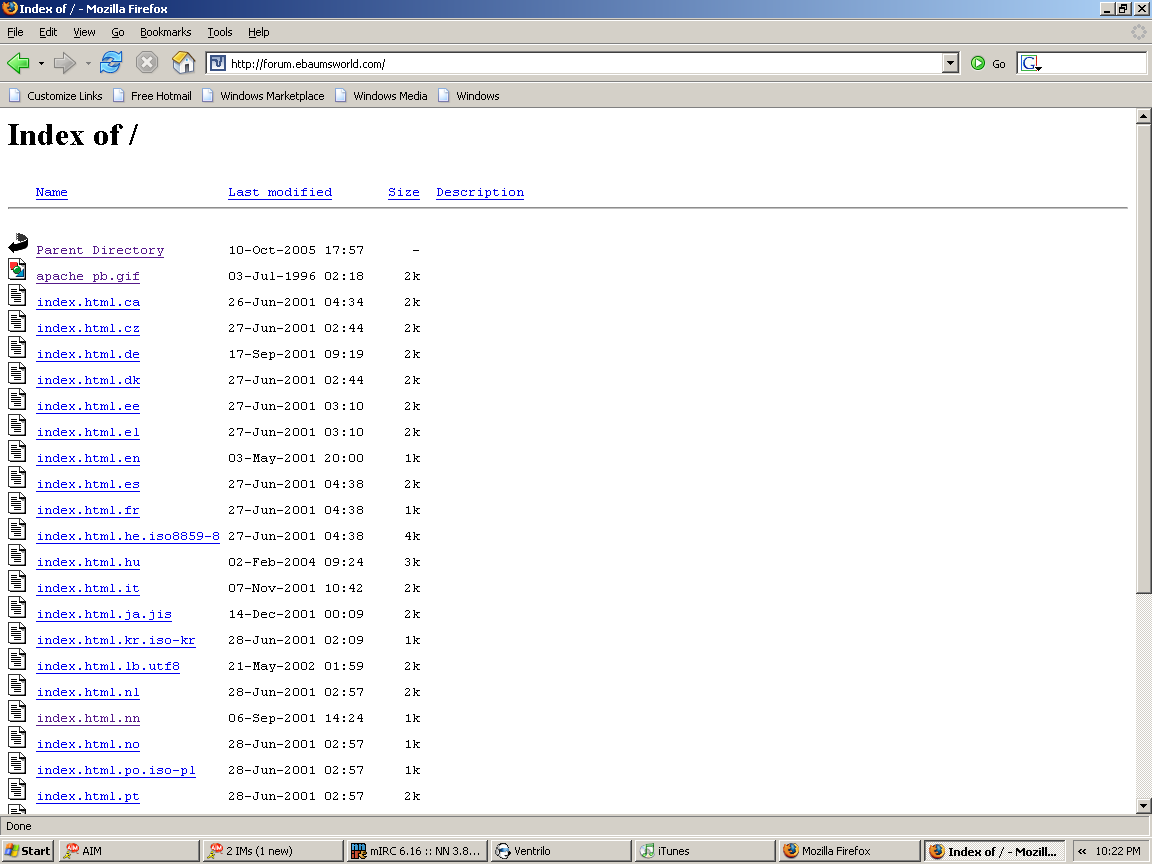Screen dimensions: 1152x864
Task: Click the Free Hotmail bookmark
Action: 160,96
